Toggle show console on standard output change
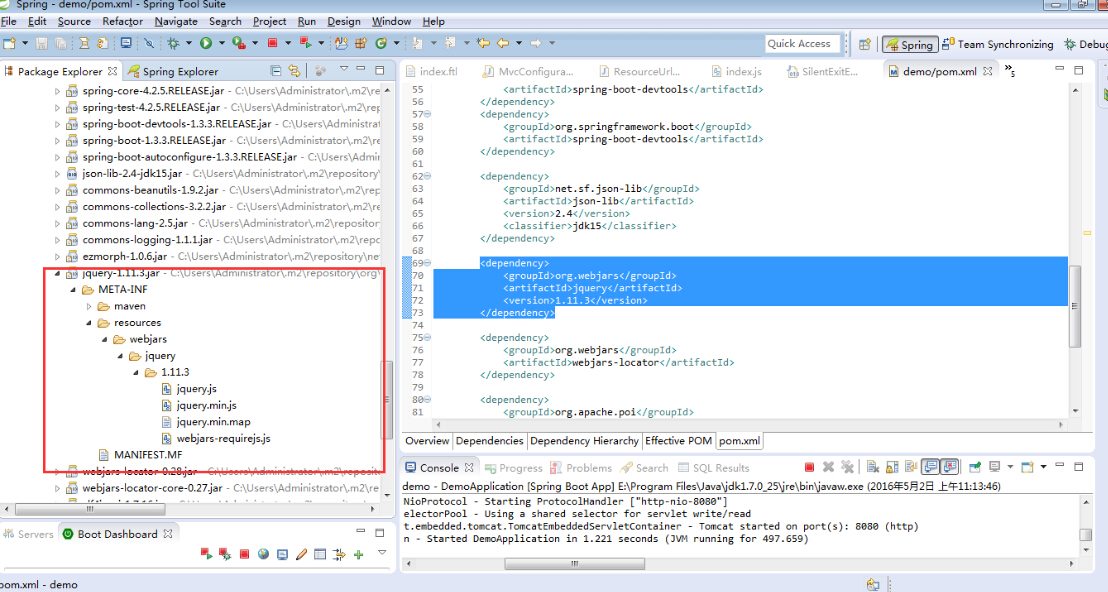1108x592 pixels. (x=931, y=467)
